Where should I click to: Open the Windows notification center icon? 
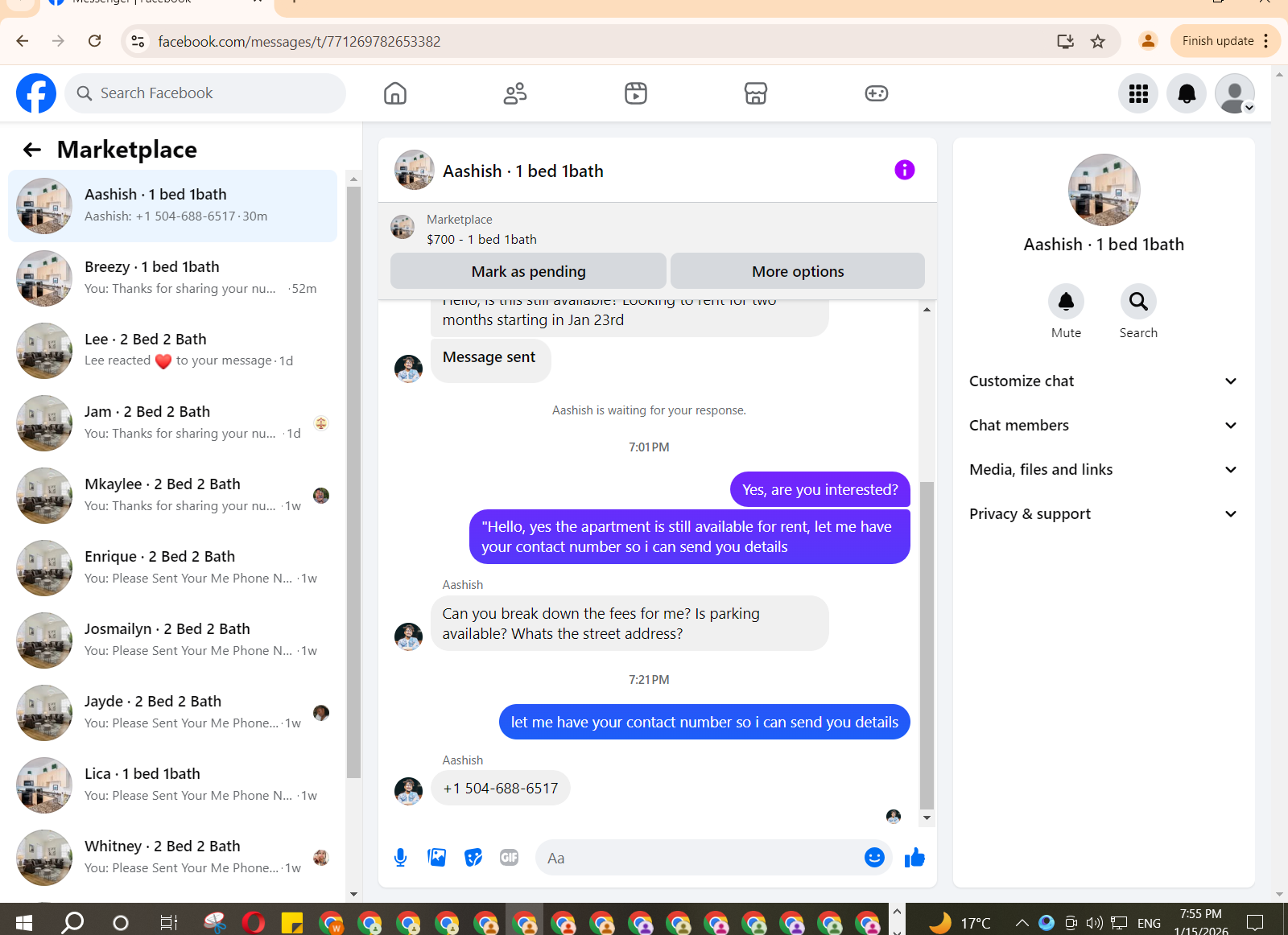(x=1255, y=923)
